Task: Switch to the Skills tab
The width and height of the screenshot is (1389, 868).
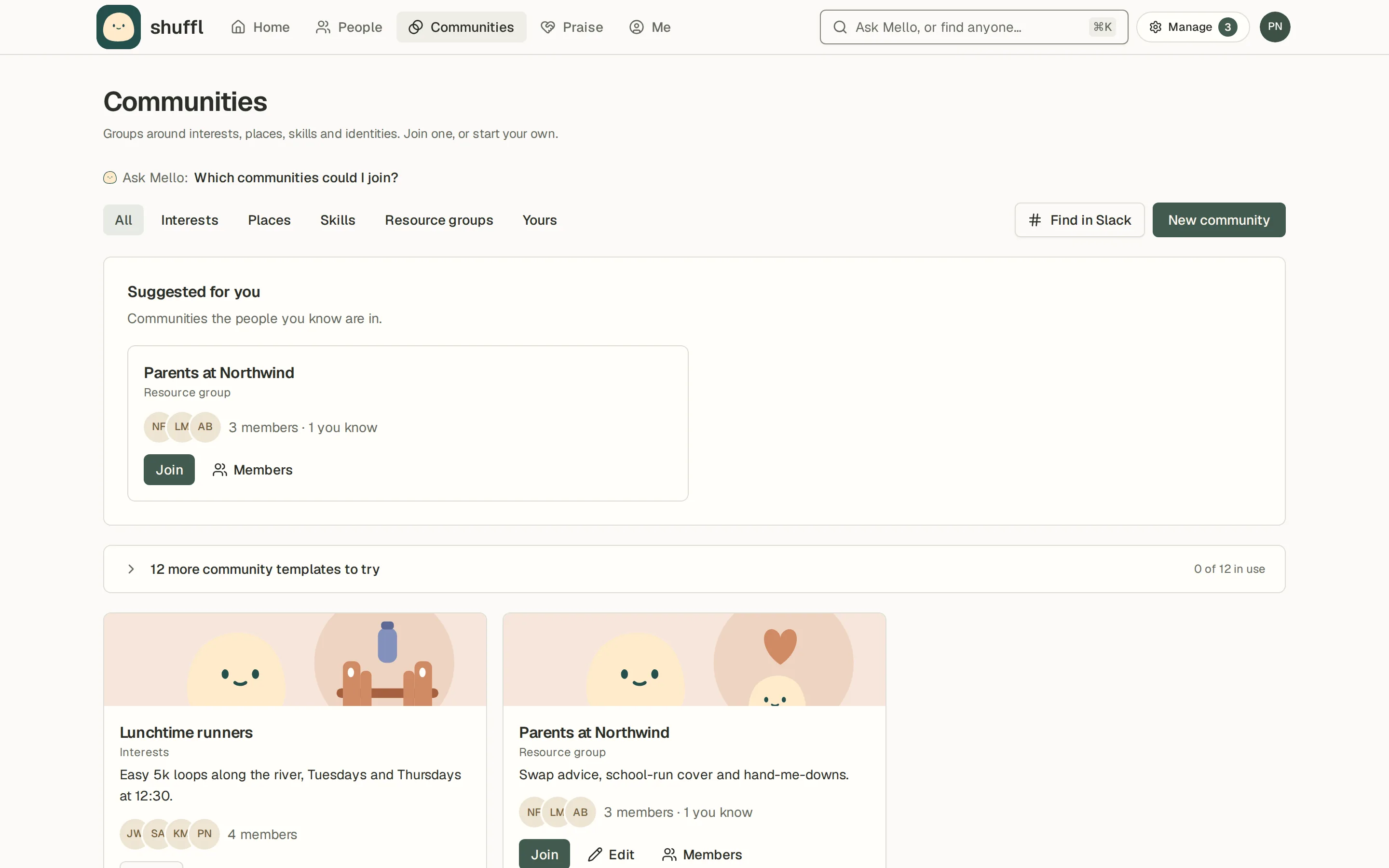Action: coord(338,220)
